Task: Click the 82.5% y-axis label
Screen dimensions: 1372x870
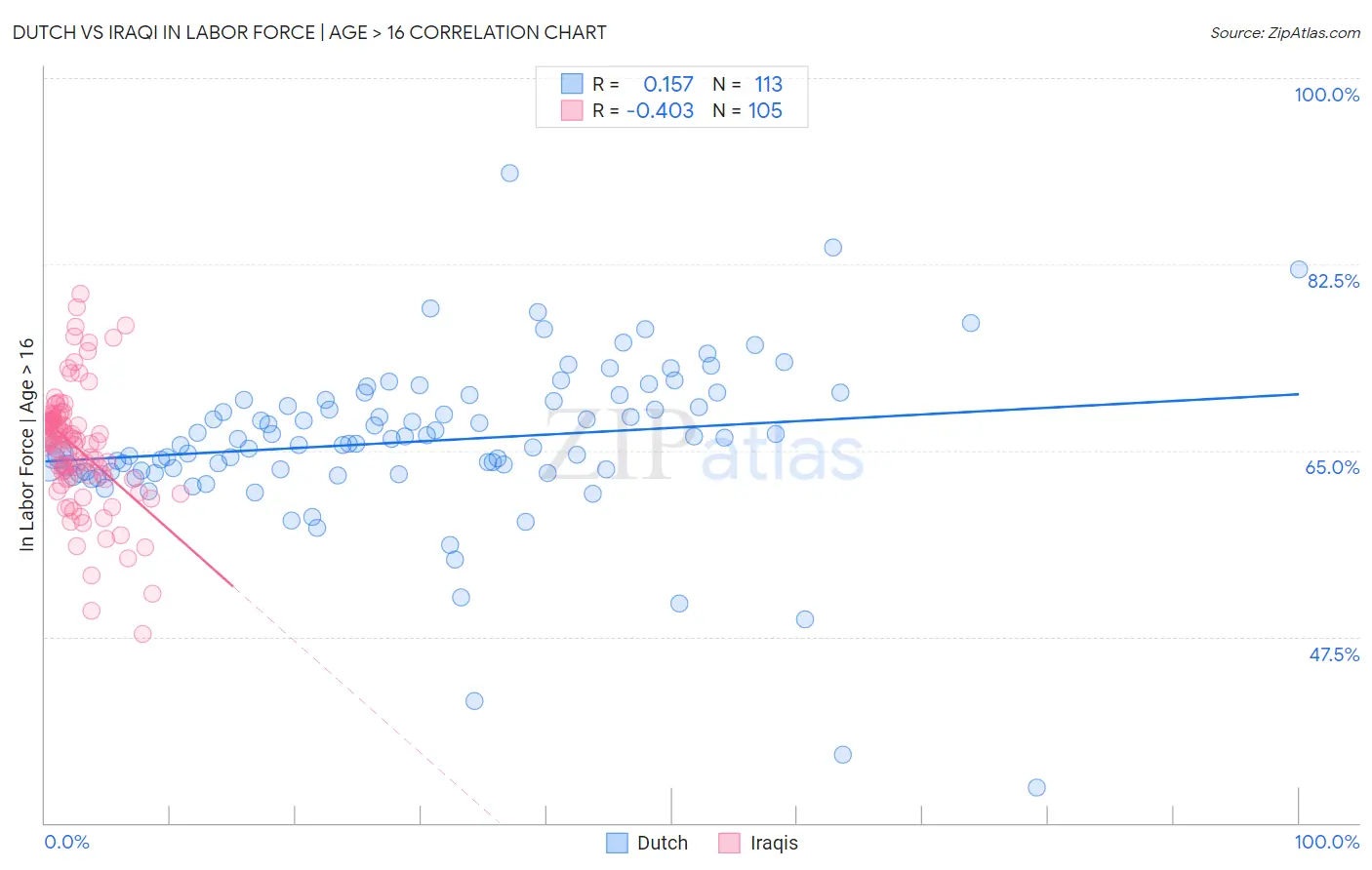Action: tap(1333, 281)
